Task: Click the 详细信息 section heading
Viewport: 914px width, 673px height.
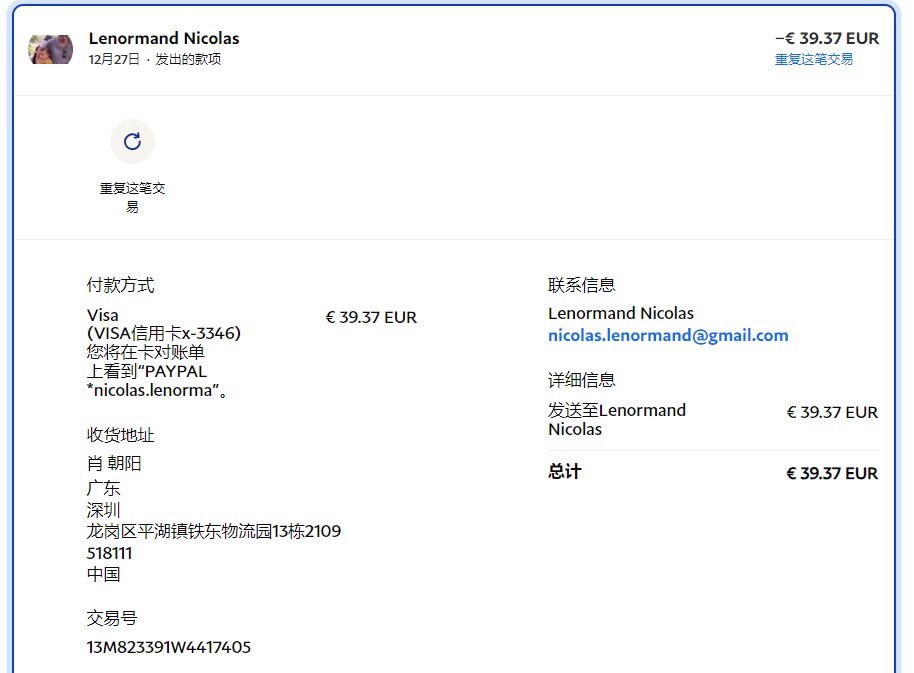Action: tap(581, 380)
